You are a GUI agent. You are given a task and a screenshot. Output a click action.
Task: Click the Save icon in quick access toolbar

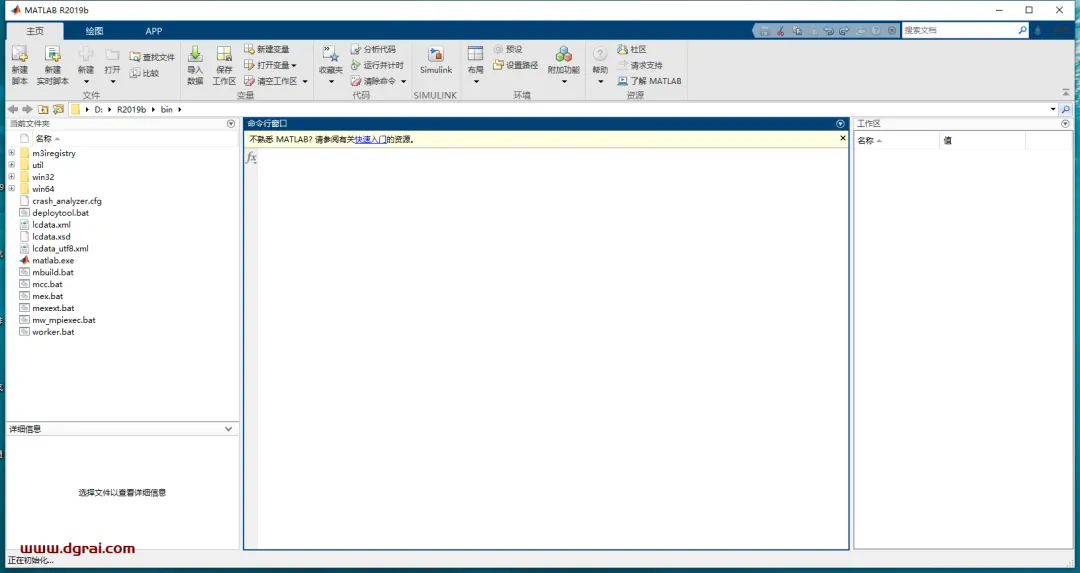point(765,31)
